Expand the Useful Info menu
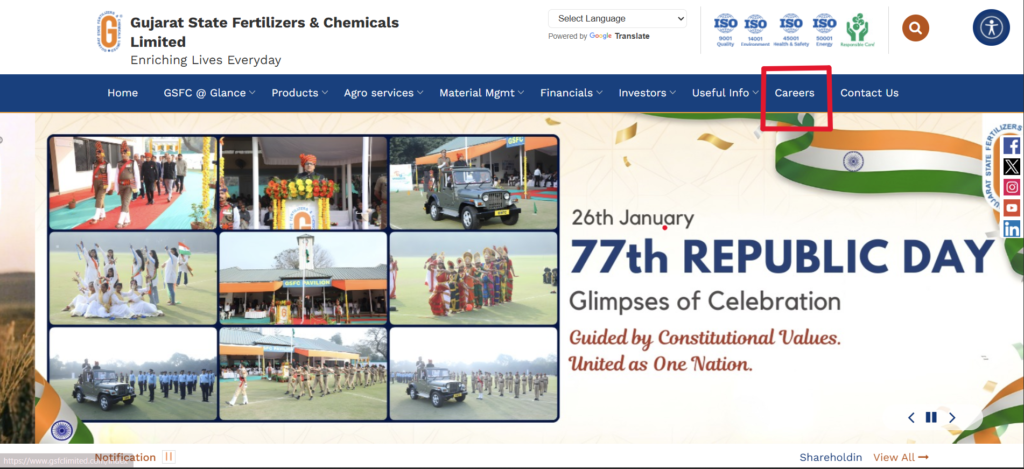This screenshot has width=1024, height=469. tap(725, 93)
